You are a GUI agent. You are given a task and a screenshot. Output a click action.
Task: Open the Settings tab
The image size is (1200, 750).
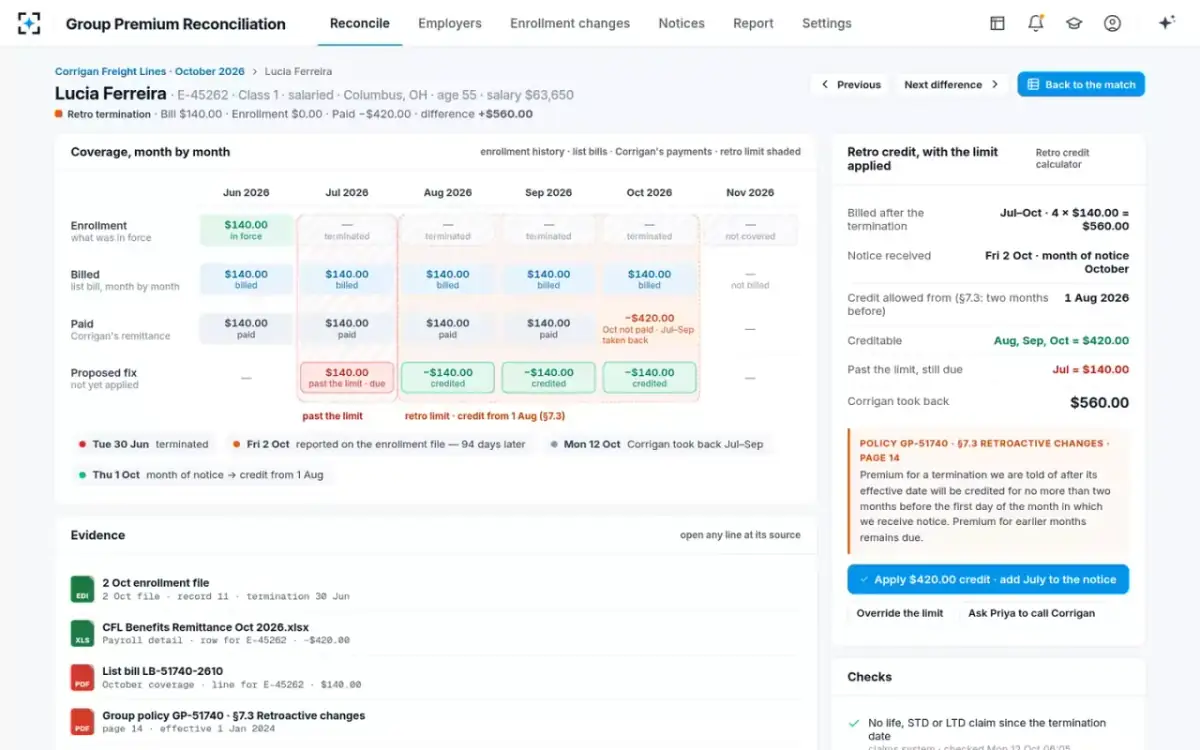[x=827, y=23]
